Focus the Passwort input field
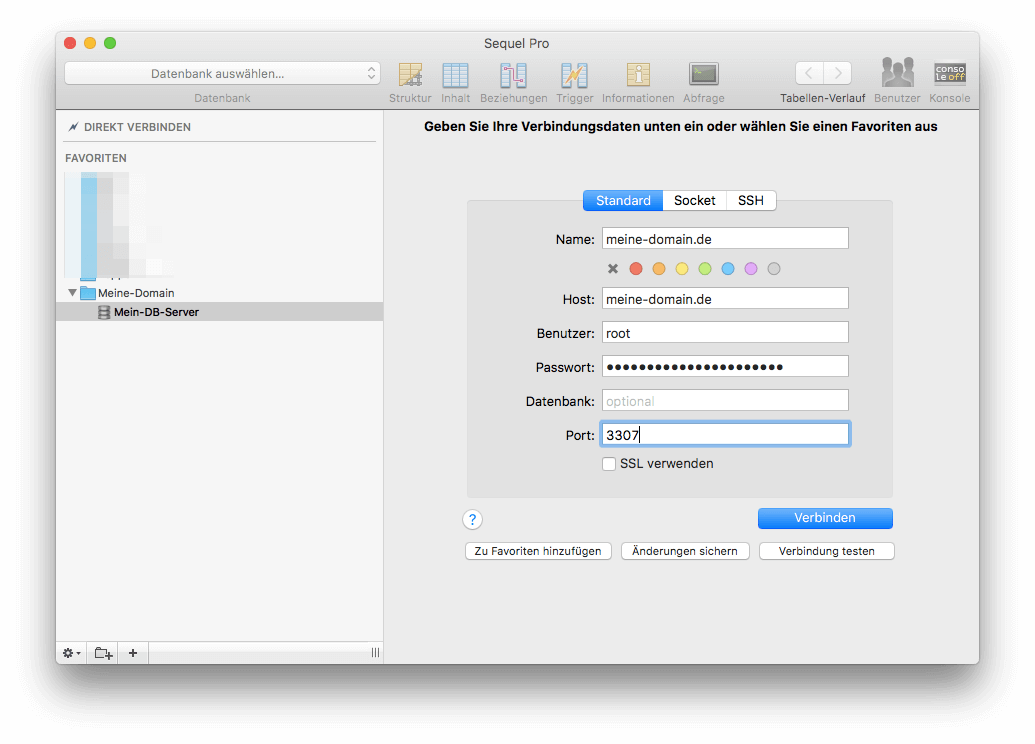1035x744 pixels. [725, 367]
